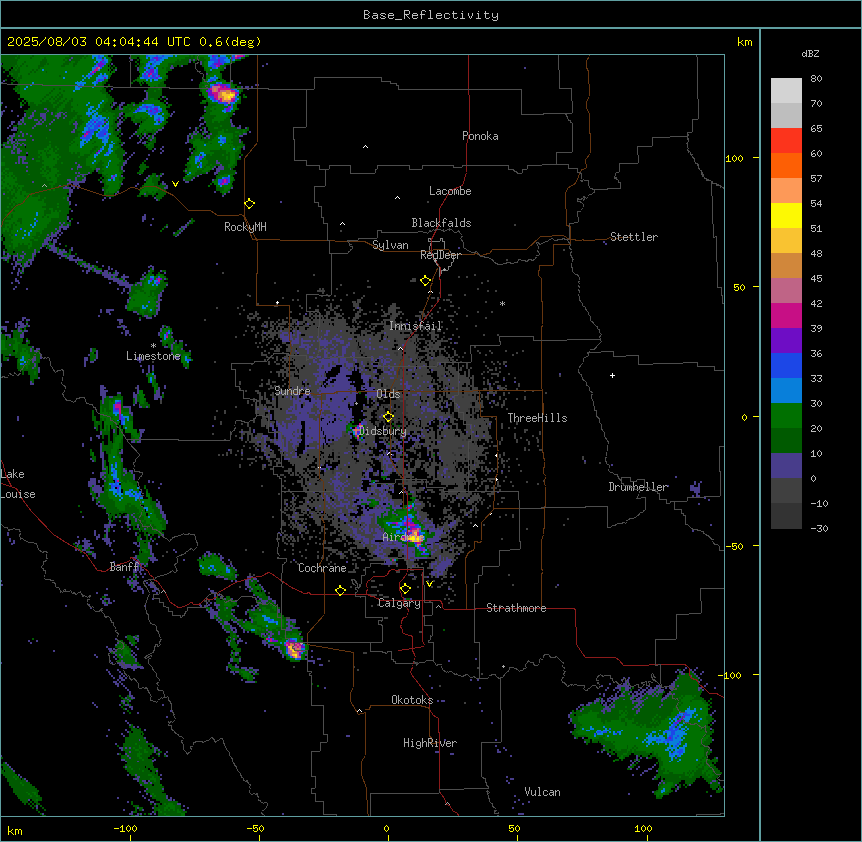Select the blue 33-36 dBZ legend swatch
862x842 pixels.
coord(786,365)
